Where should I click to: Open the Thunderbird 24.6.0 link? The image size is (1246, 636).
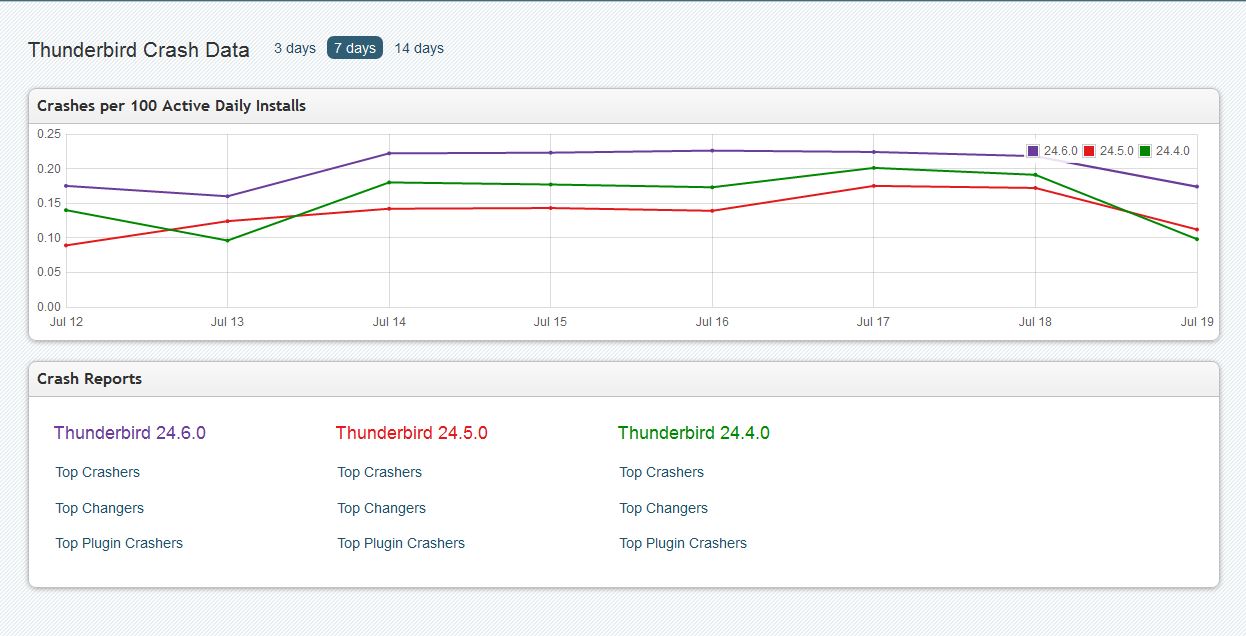(x=130, y=433)
